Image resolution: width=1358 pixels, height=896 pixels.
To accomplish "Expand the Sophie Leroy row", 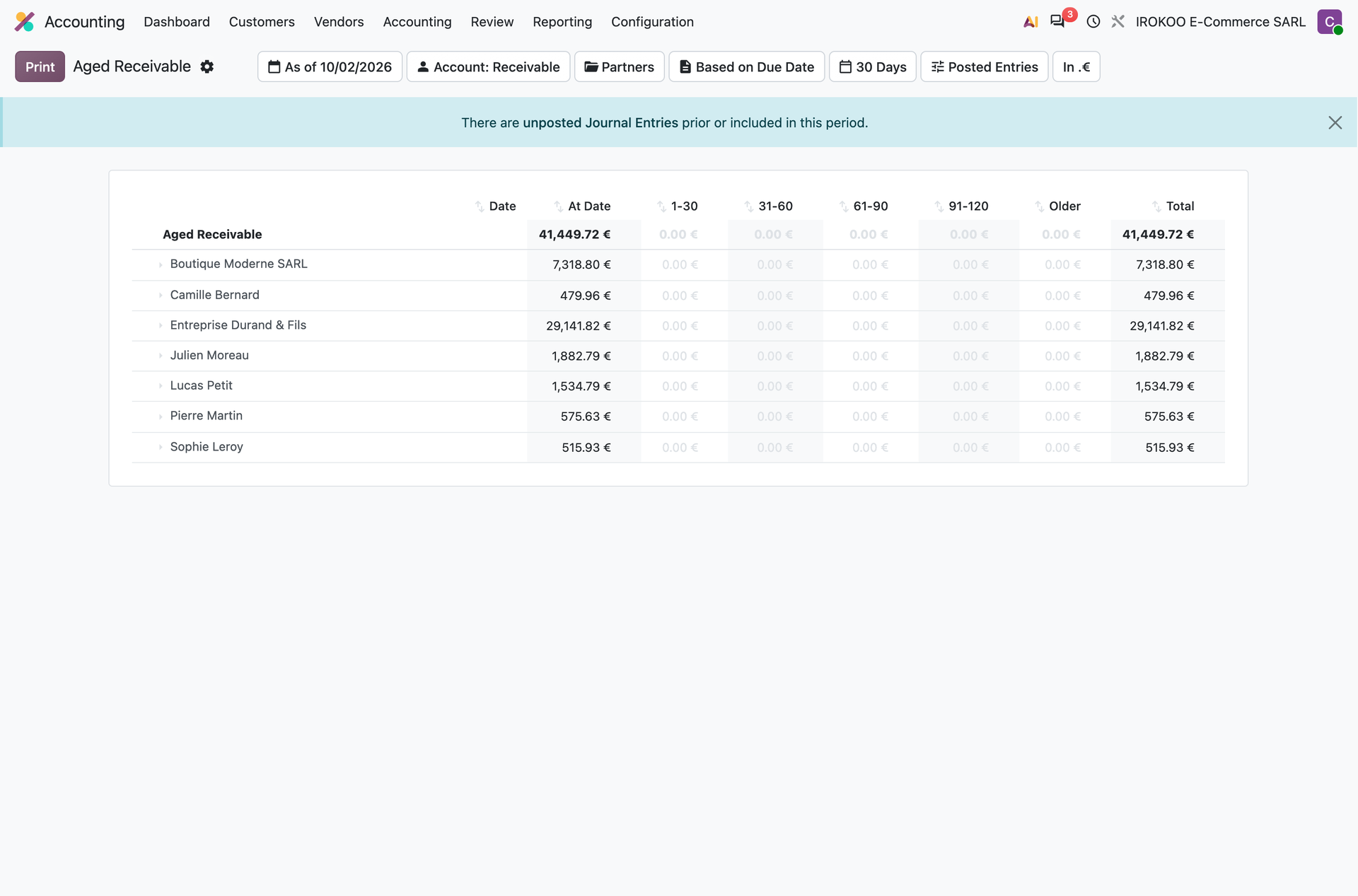I will point(161,447).
